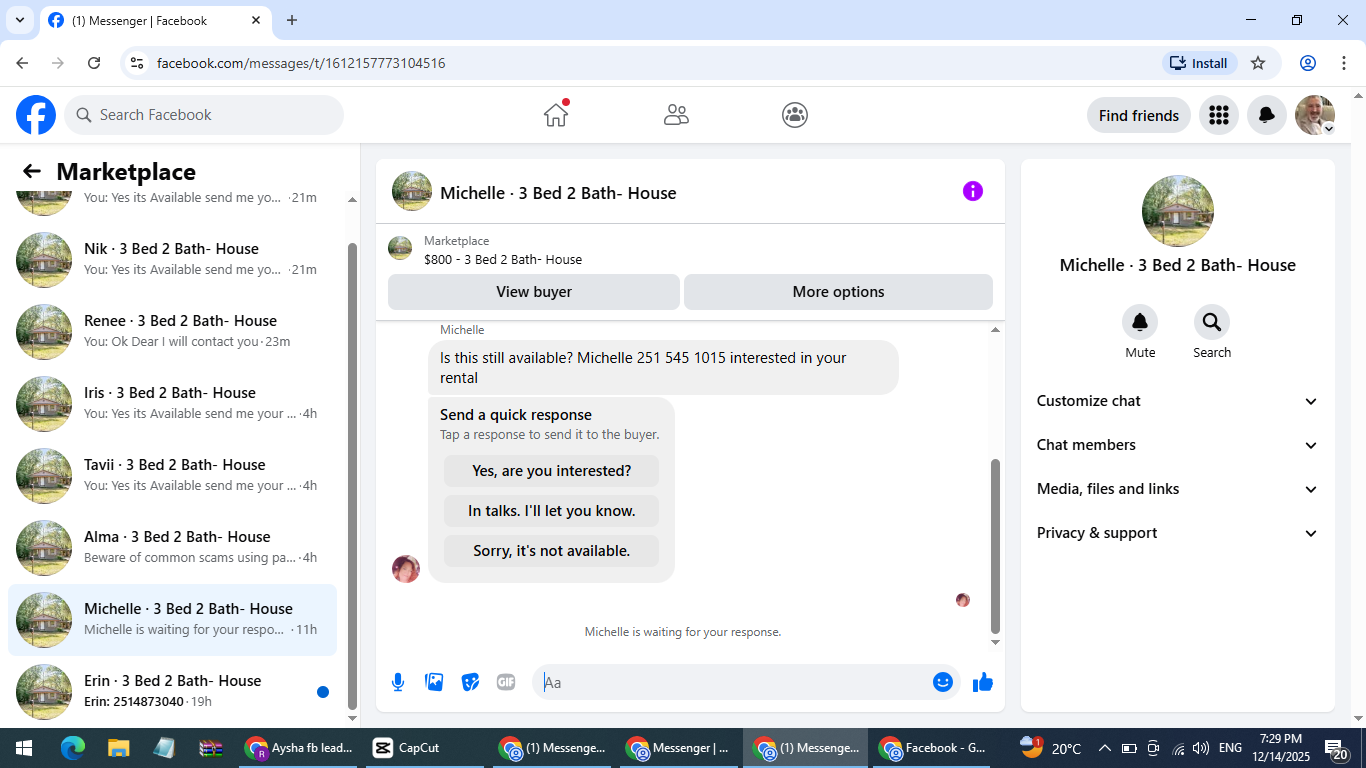Expand Chat members section
Screen dimensions: 1366x768
1178,445
